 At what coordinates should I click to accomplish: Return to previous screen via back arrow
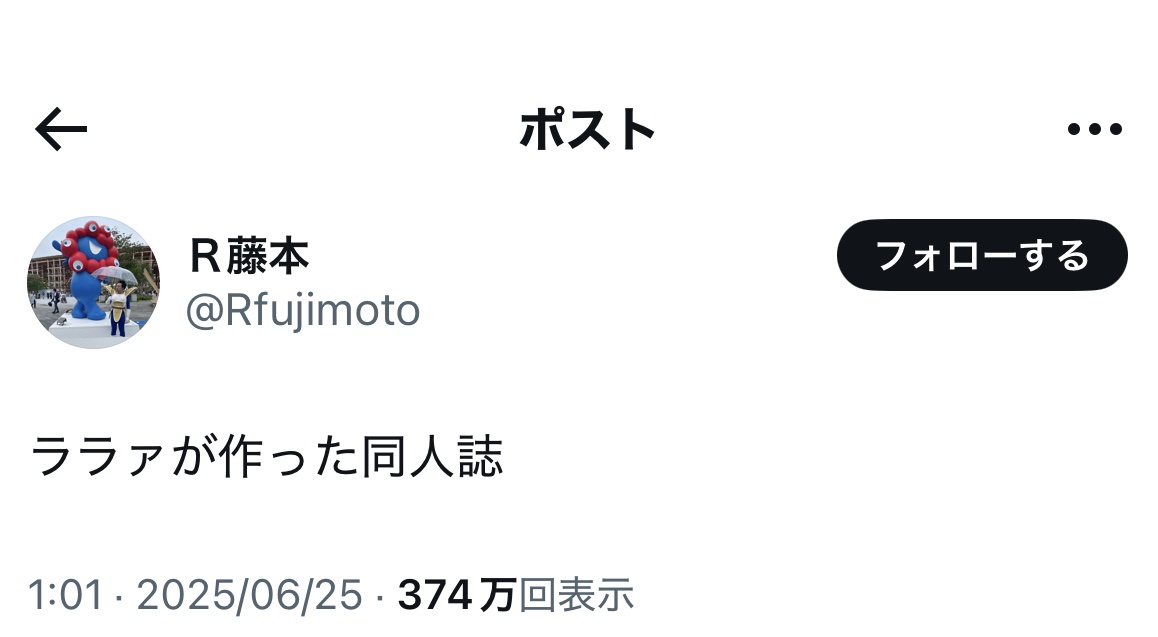coord(61,129)
